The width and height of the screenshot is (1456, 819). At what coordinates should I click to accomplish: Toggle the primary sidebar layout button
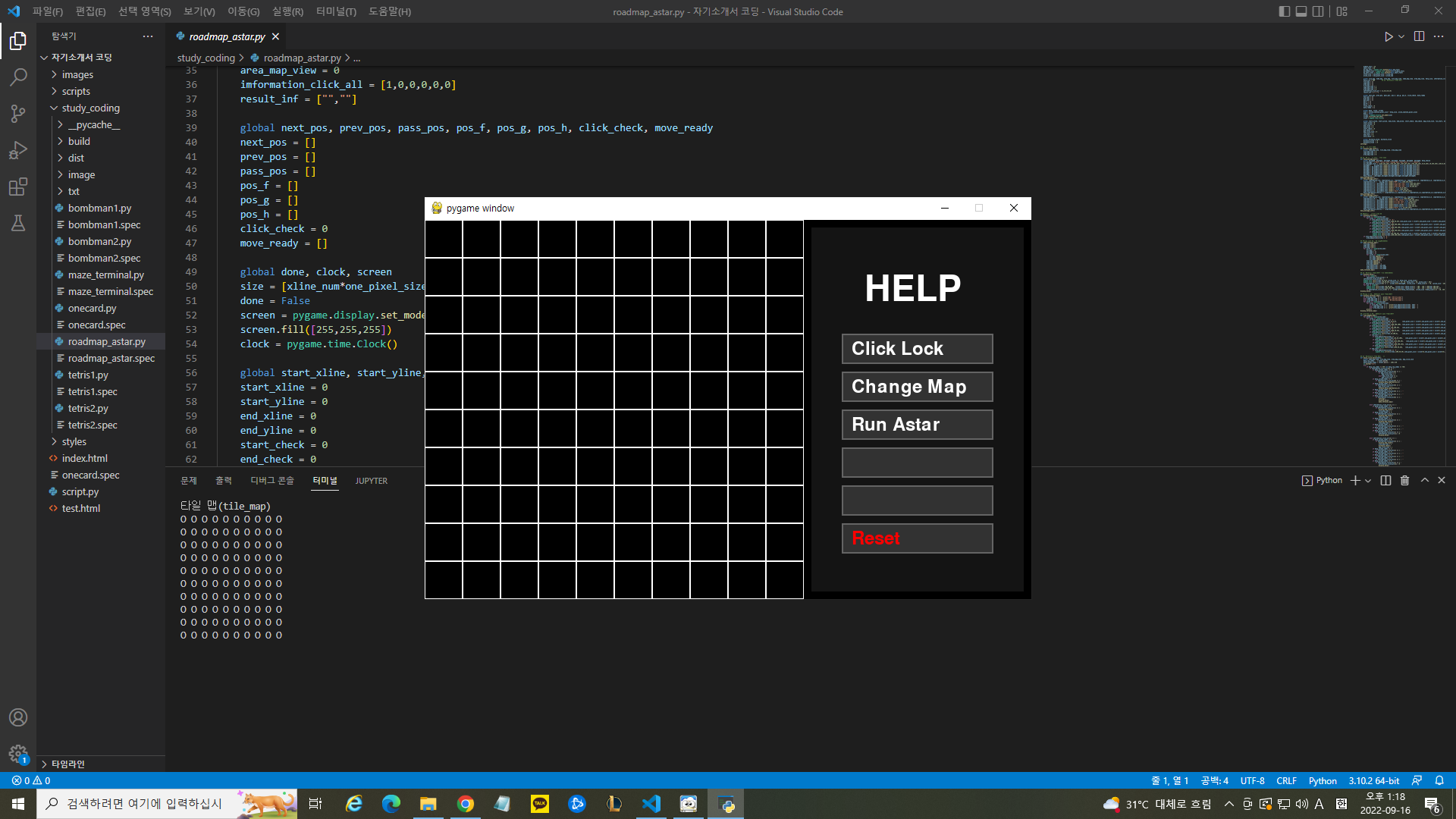(x=1284, y=11)
